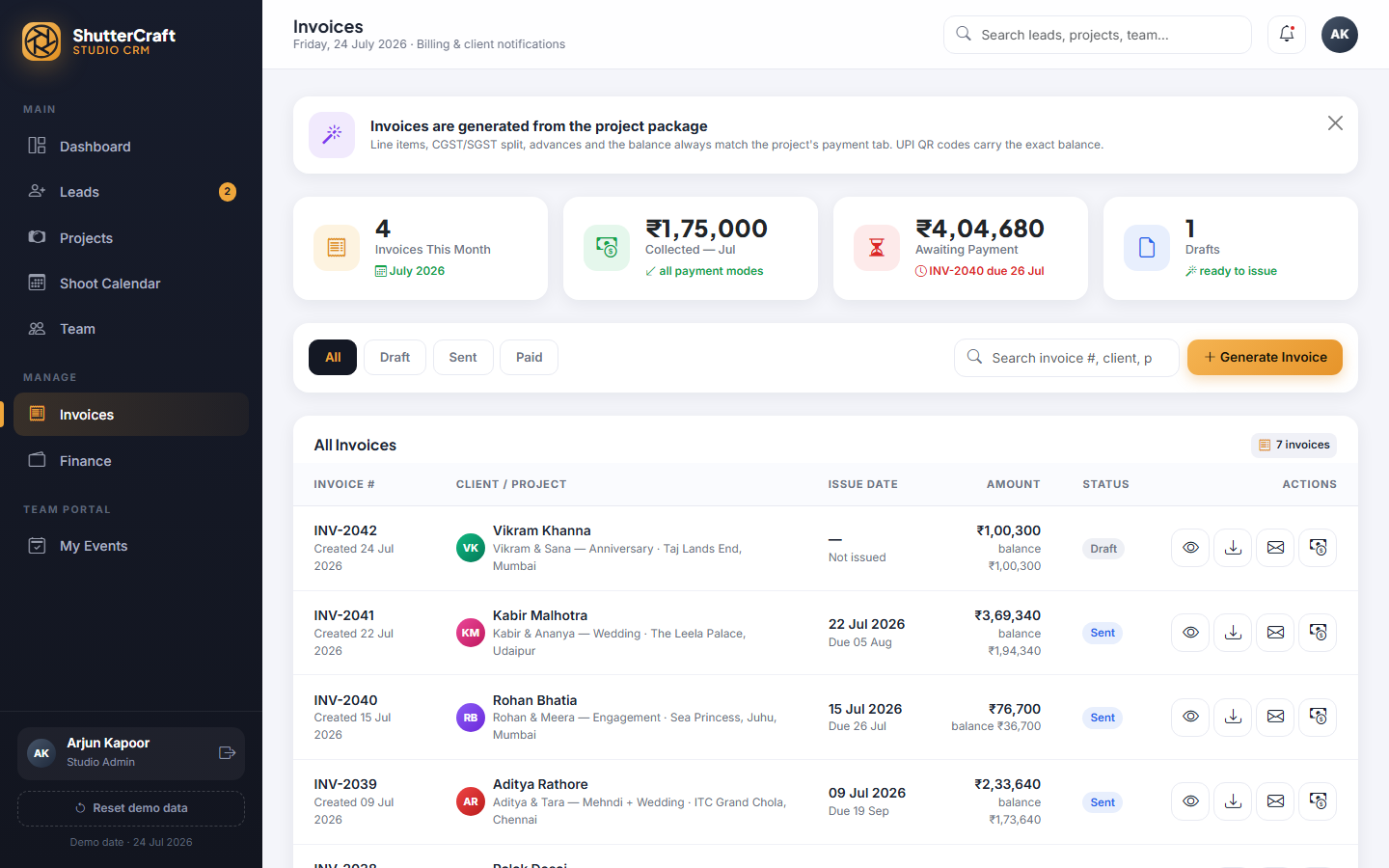Reset demo data
This screenshot has width=1389, height=868.
click(x=131, y=808)
